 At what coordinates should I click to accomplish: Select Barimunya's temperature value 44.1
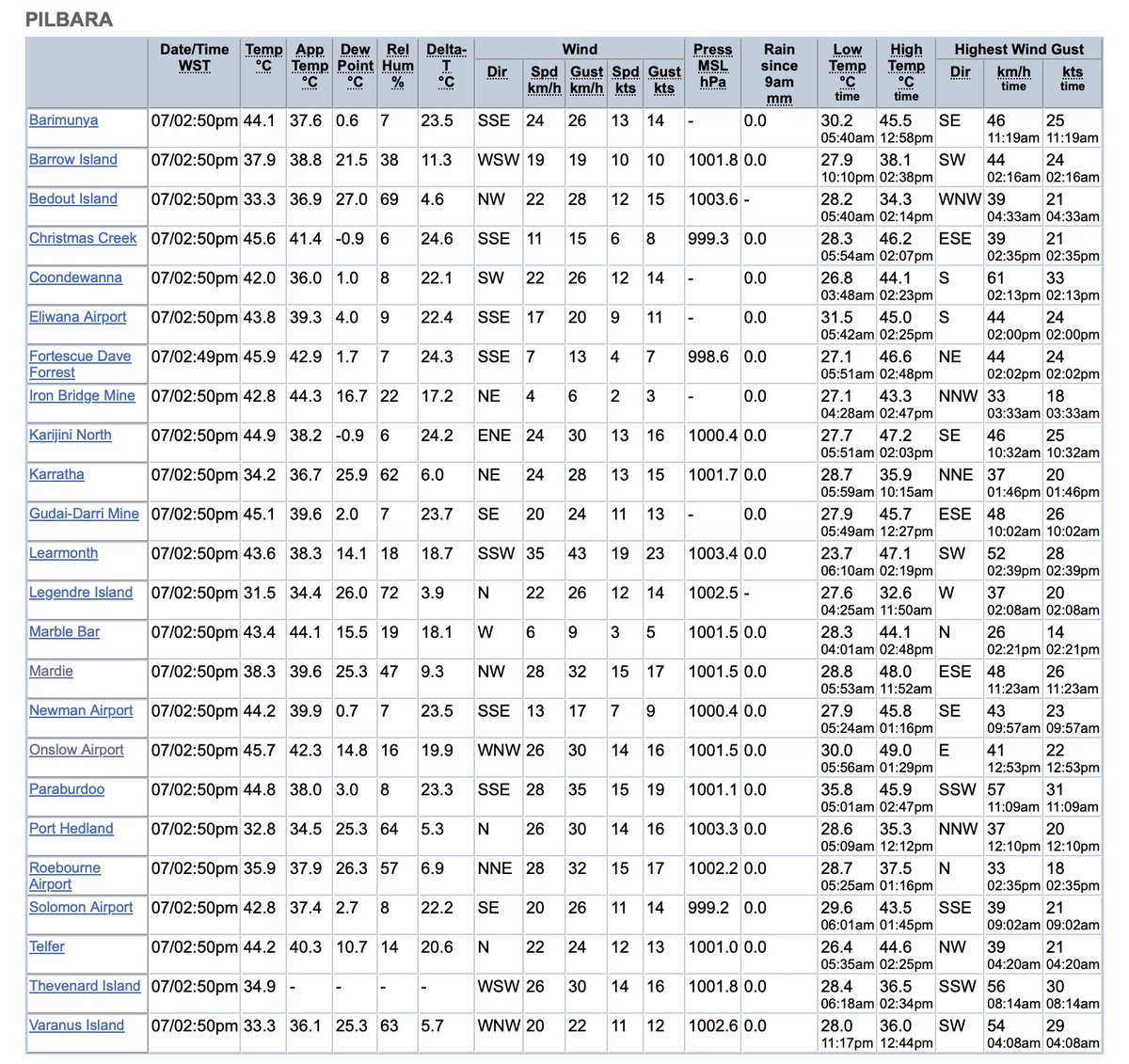click(x=260, y=120)
